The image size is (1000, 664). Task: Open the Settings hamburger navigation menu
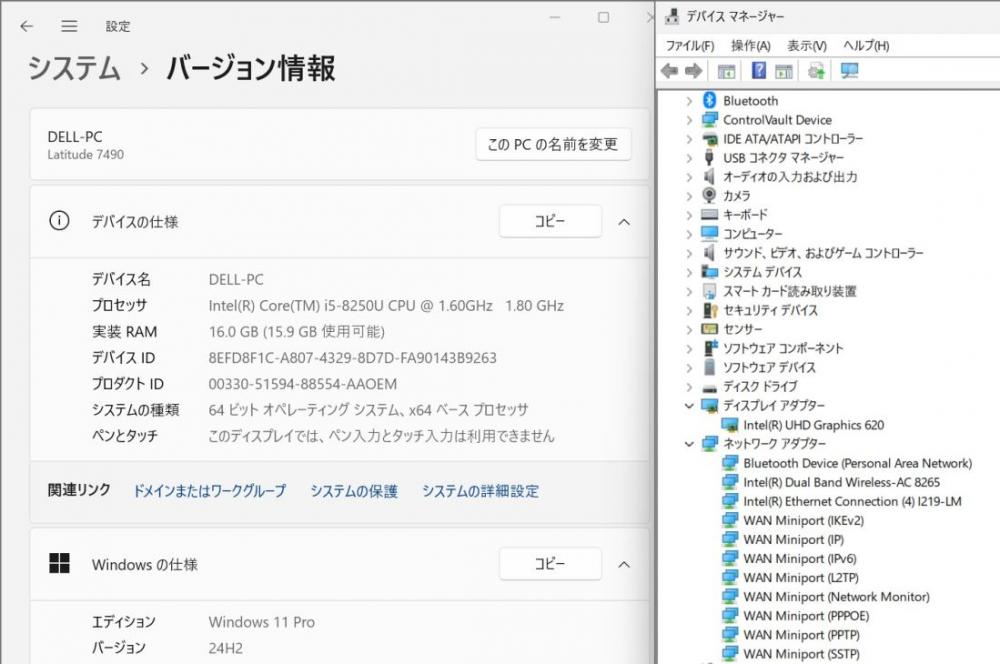[69, 26]
